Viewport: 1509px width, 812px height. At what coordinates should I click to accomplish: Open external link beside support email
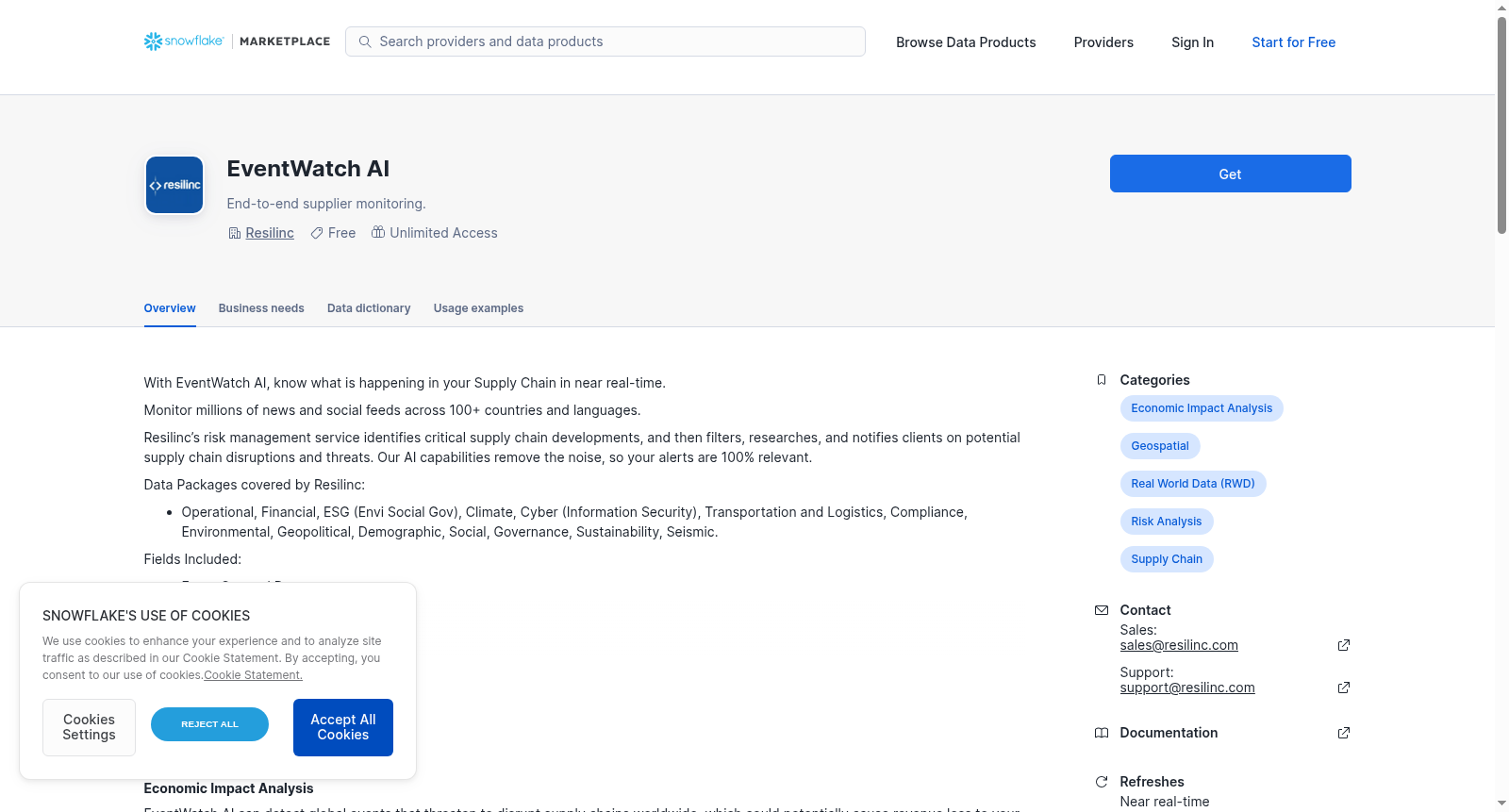coord(1344,688)
